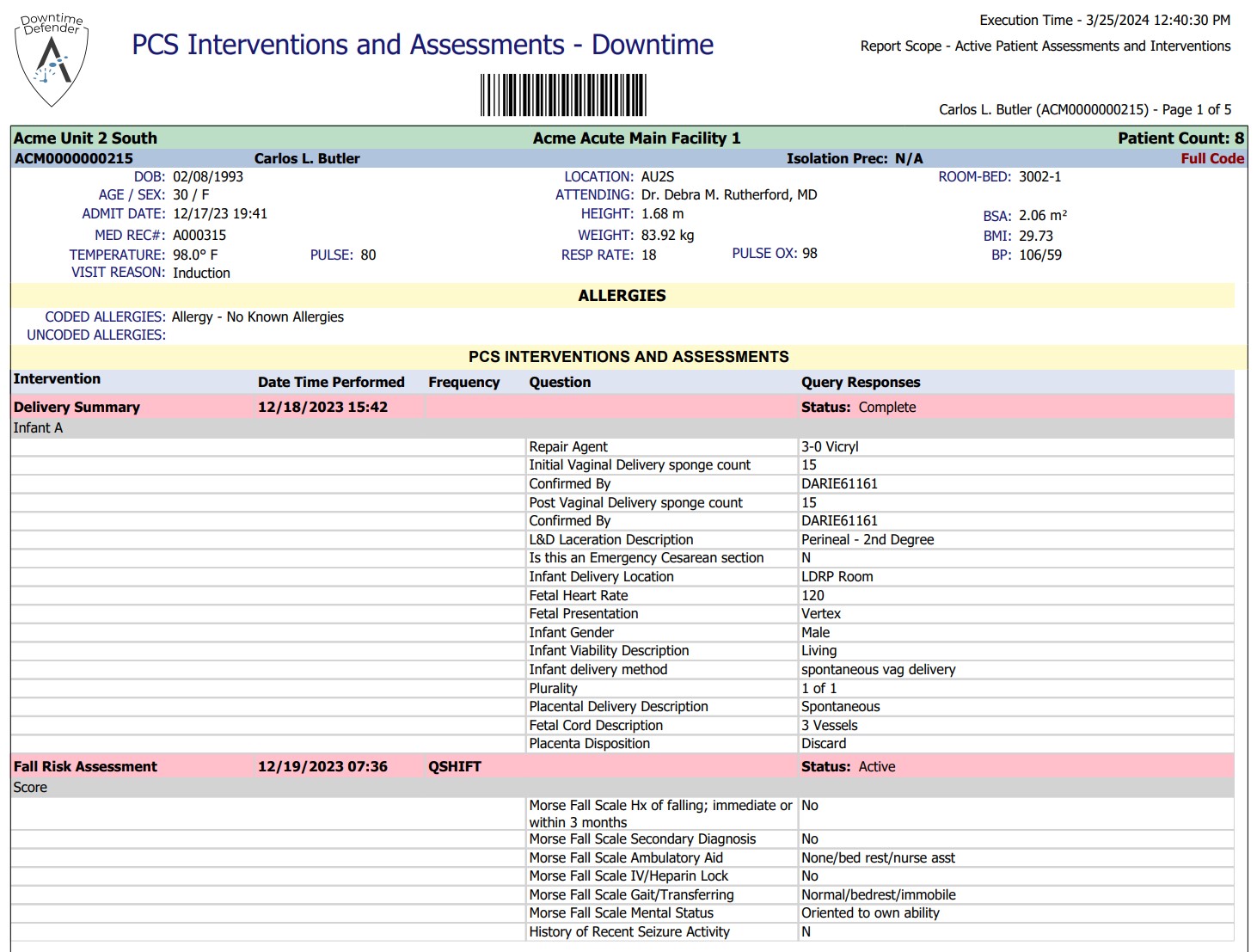The image size is (1257, 952).
Task: Click the Carlos L. Butler patient name link
Action: click(x=307, y=158)
